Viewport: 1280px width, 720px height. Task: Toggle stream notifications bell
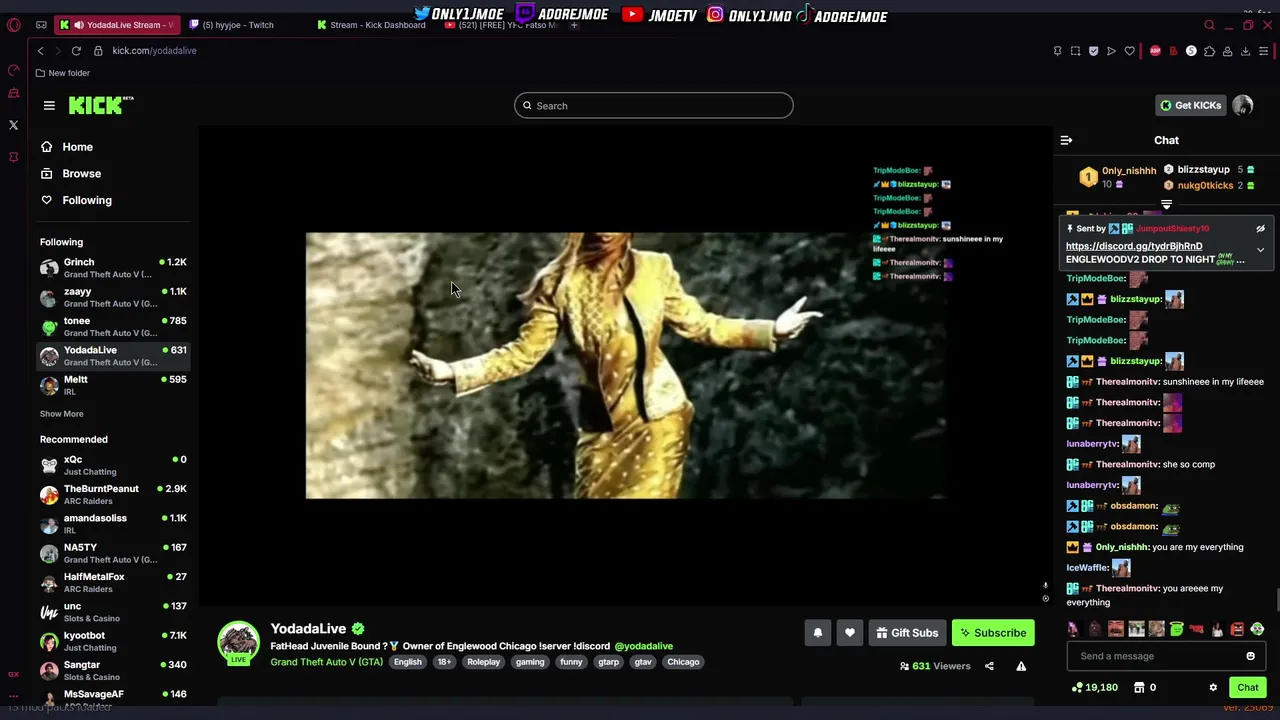pos(817,633)
